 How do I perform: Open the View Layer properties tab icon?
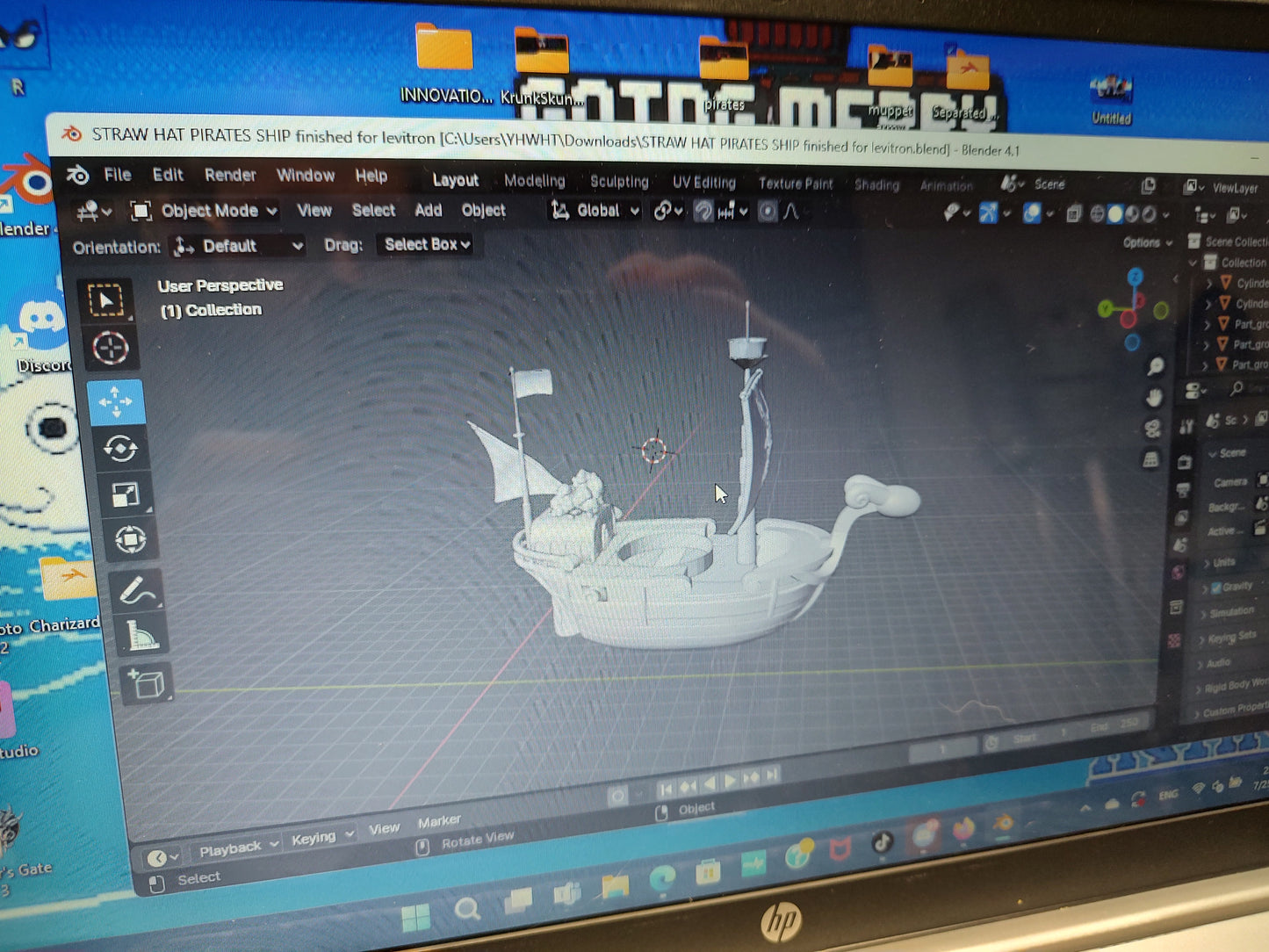click(1181, 517)
